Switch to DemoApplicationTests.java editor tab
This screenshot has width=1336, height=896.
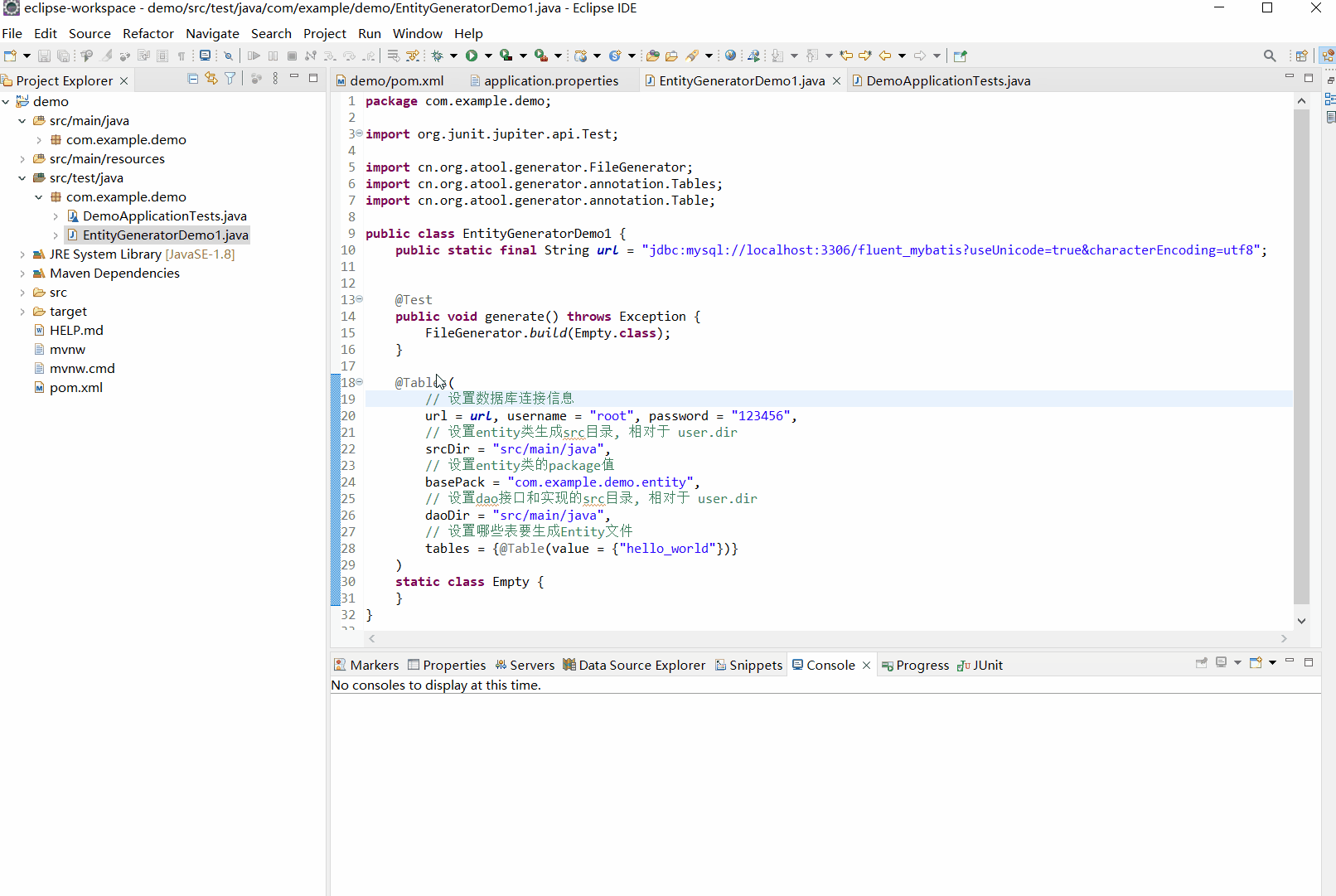click(x=941, y=80)
